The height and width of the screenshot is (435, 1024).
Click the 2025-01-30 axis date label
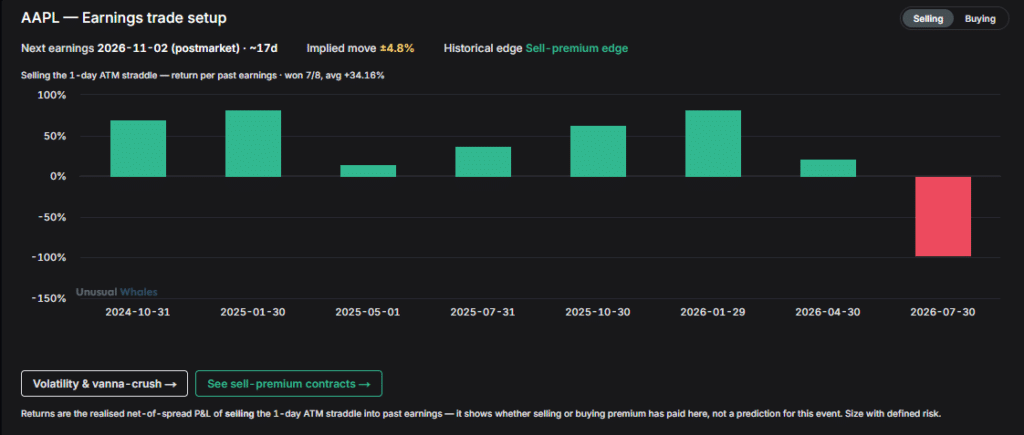click(253, 312)
